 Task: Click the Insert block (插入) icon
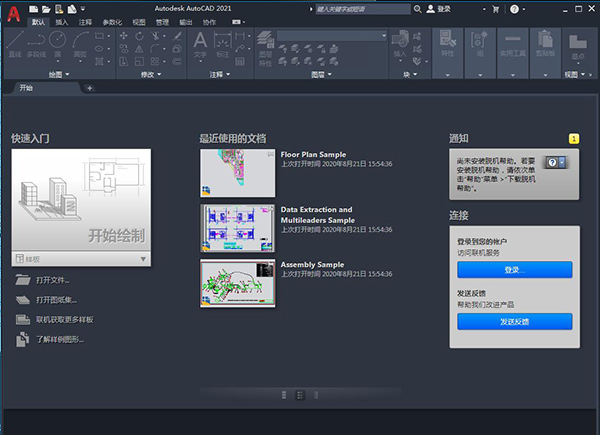coord(400,44)
